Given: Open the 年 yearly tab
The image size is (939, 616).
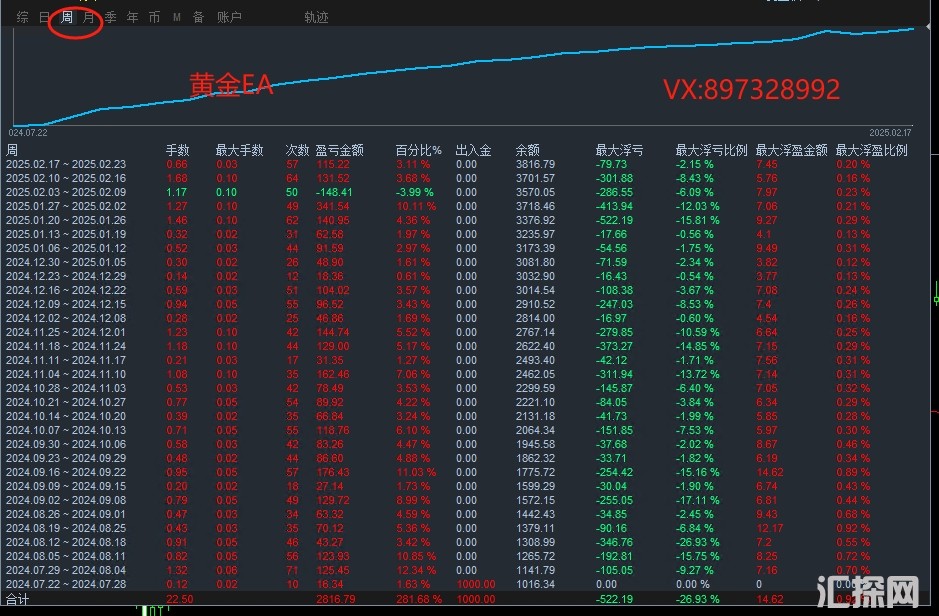Looking at the screenshot, I should click(x=133, y=17).
